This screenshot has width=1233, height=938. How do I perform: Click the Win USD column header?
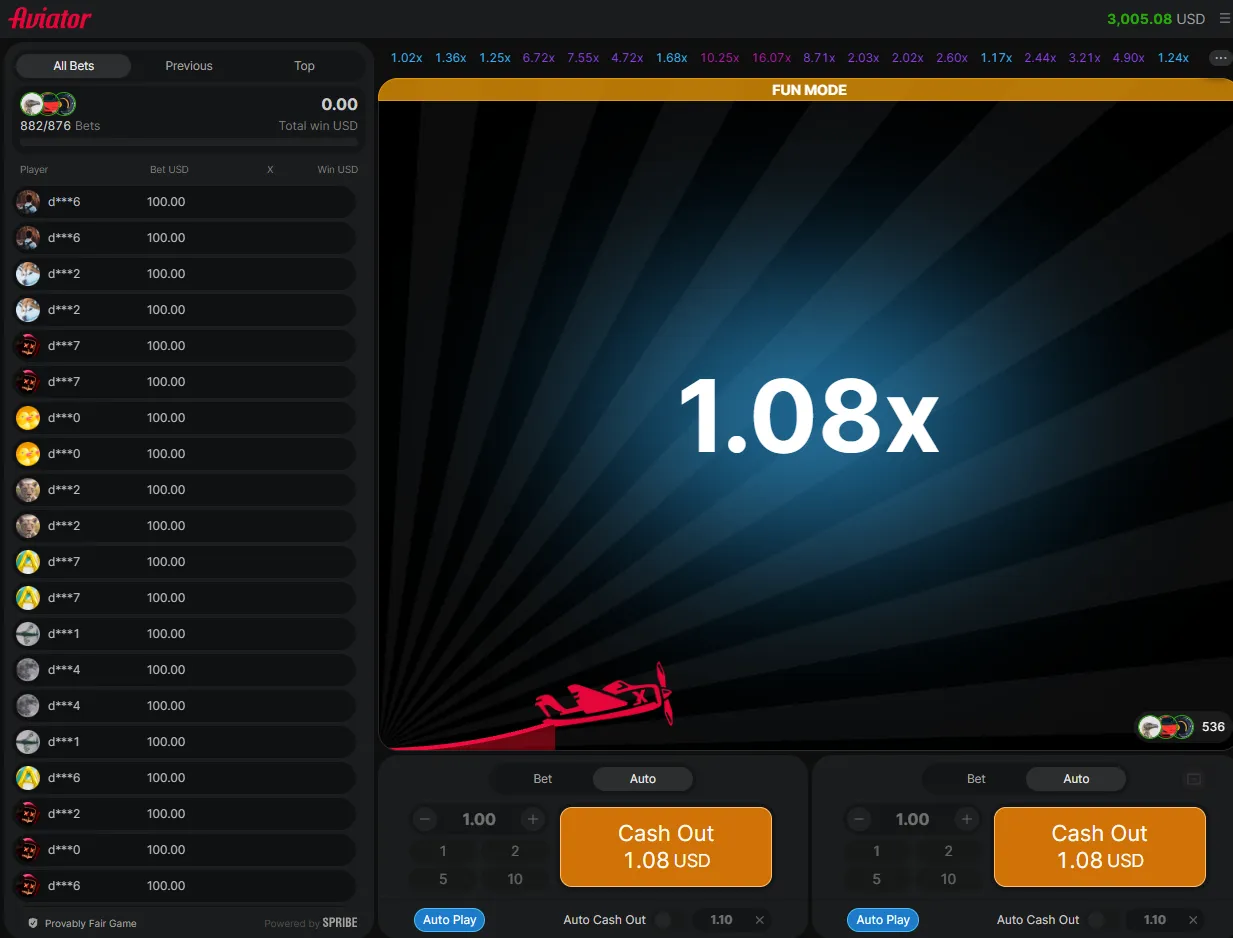[338, 170]
